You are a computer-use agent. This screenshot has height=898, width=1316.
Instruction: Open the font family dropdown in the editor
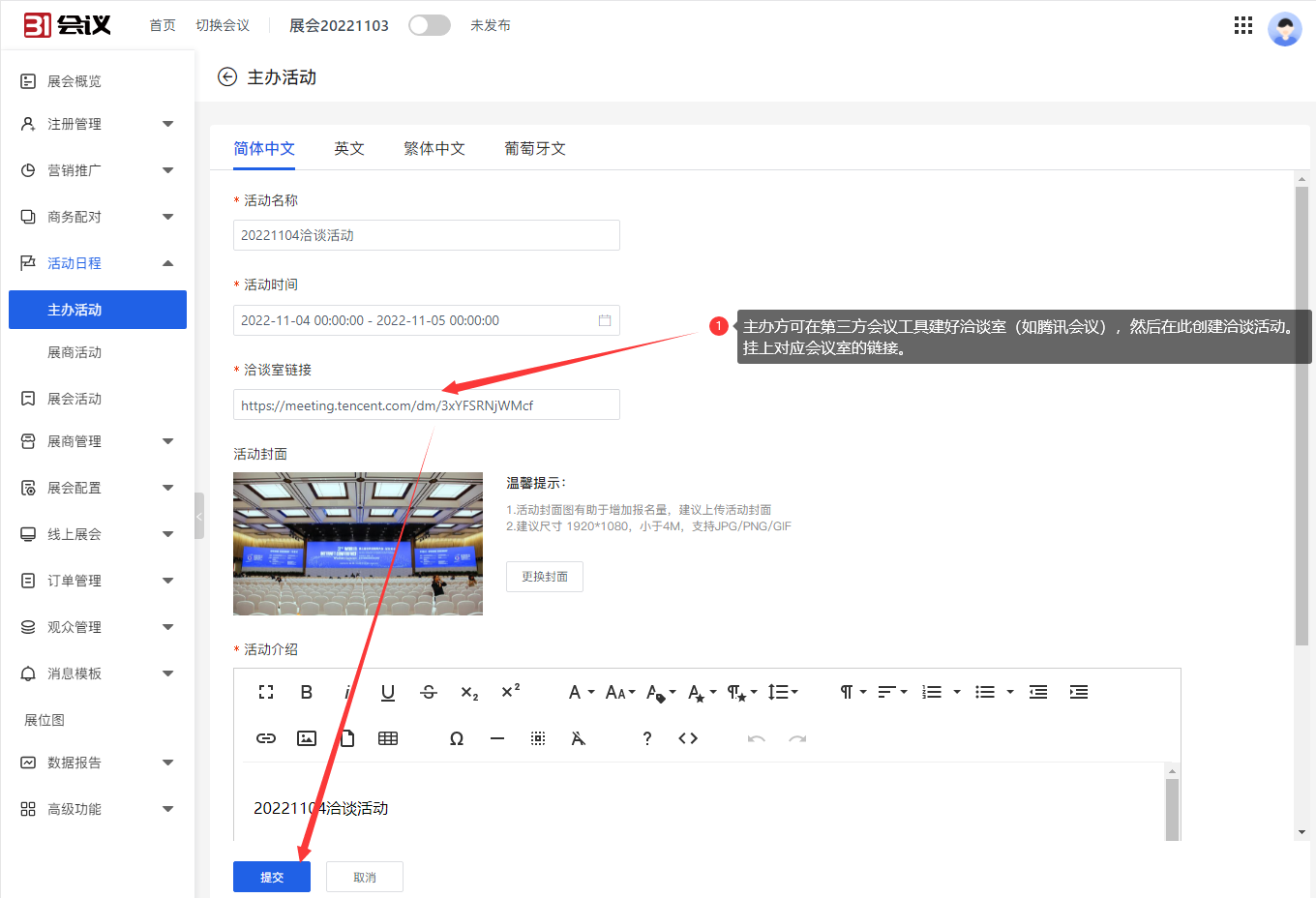point(581,692)
